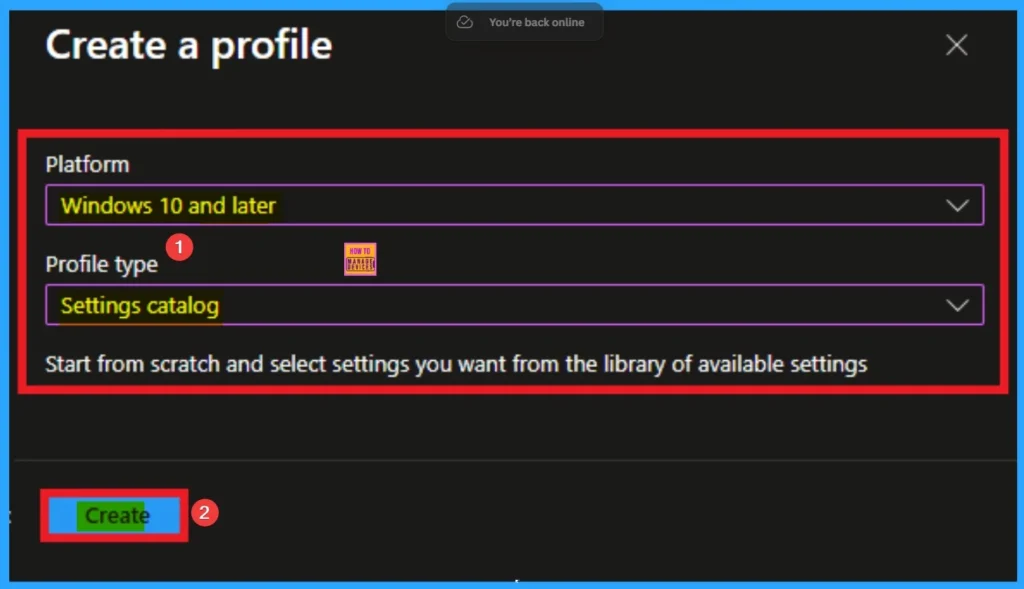Click the Profile type field label
This screenshot has width=1024, height=589.
[x=101, y=264]
